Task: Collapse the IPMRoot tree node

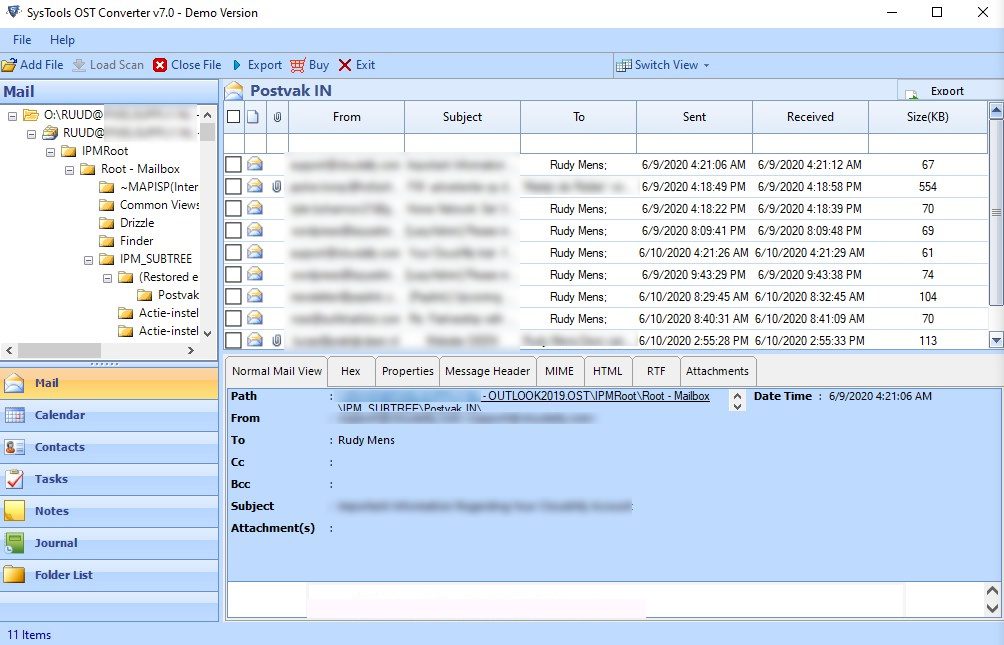Action: (x=51, y=152)
